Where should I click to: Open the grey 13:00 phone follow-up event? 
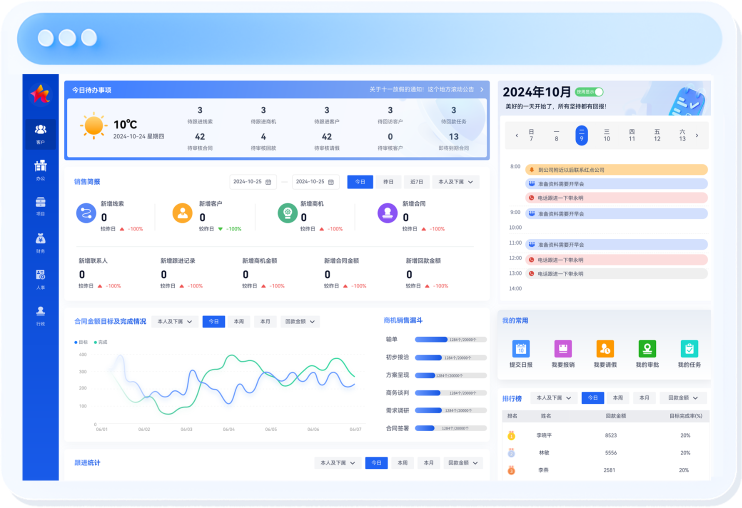(617, 274)
